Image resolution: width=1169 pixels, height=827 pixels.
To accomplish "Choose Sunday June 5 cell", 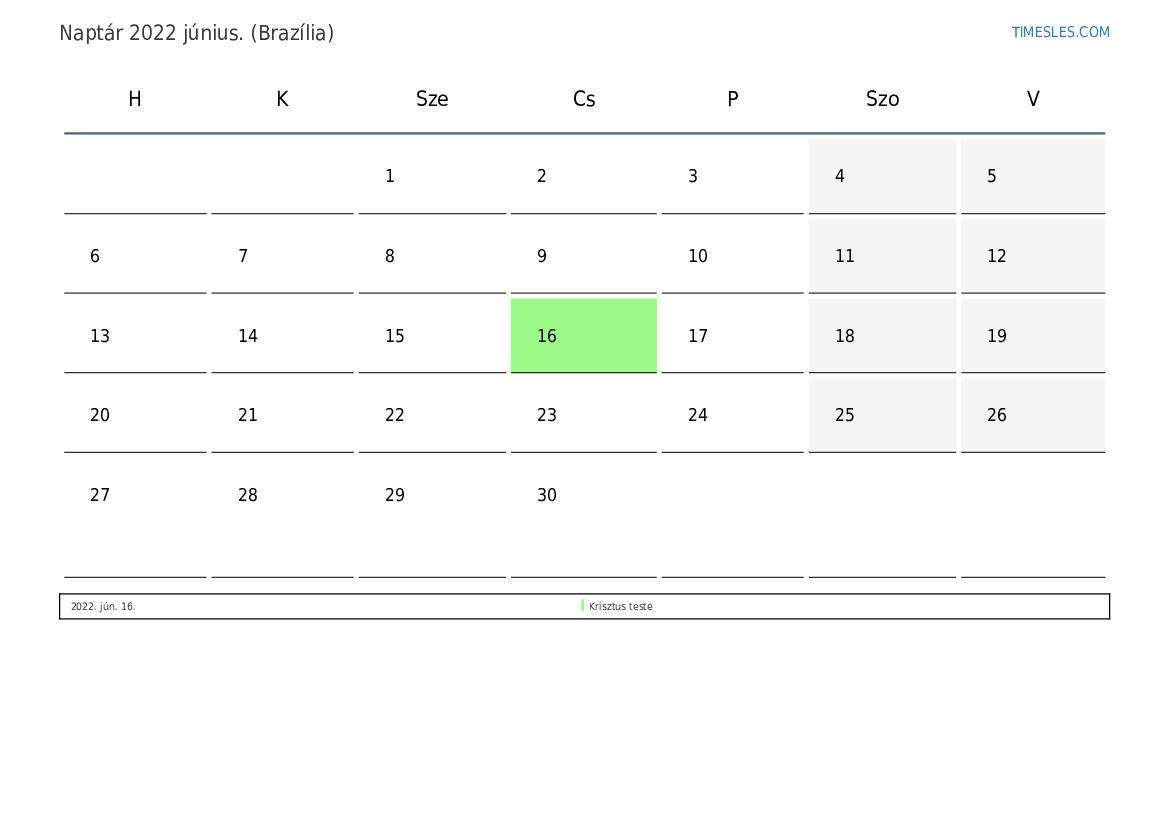I will (x=1033, y=176).
